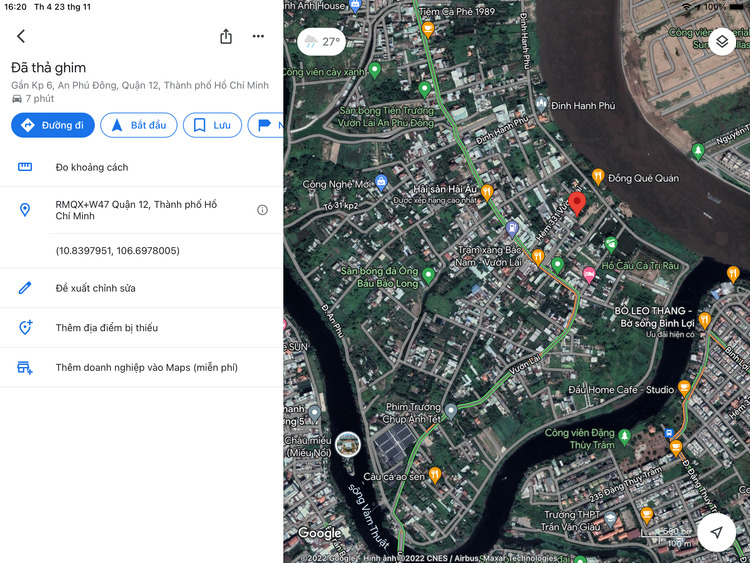Tap the orange restaurant marker on Vườn Lài road
The height and width of the screenshot is (563, 750).
pyautogui.click(x=538, y=257)
